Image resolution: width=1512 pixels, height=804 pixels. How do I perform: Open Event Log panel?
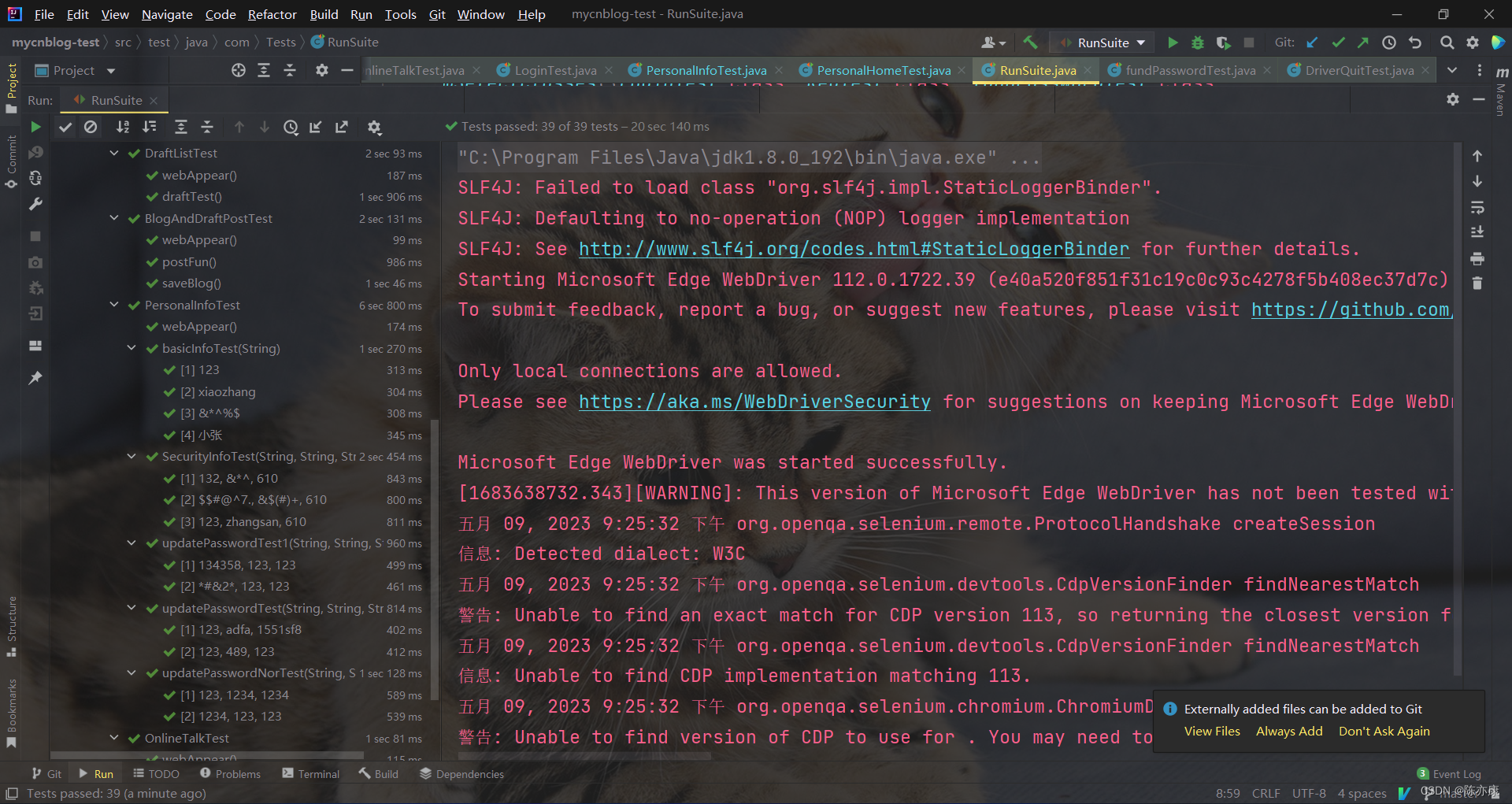[x=1449, y=774]
